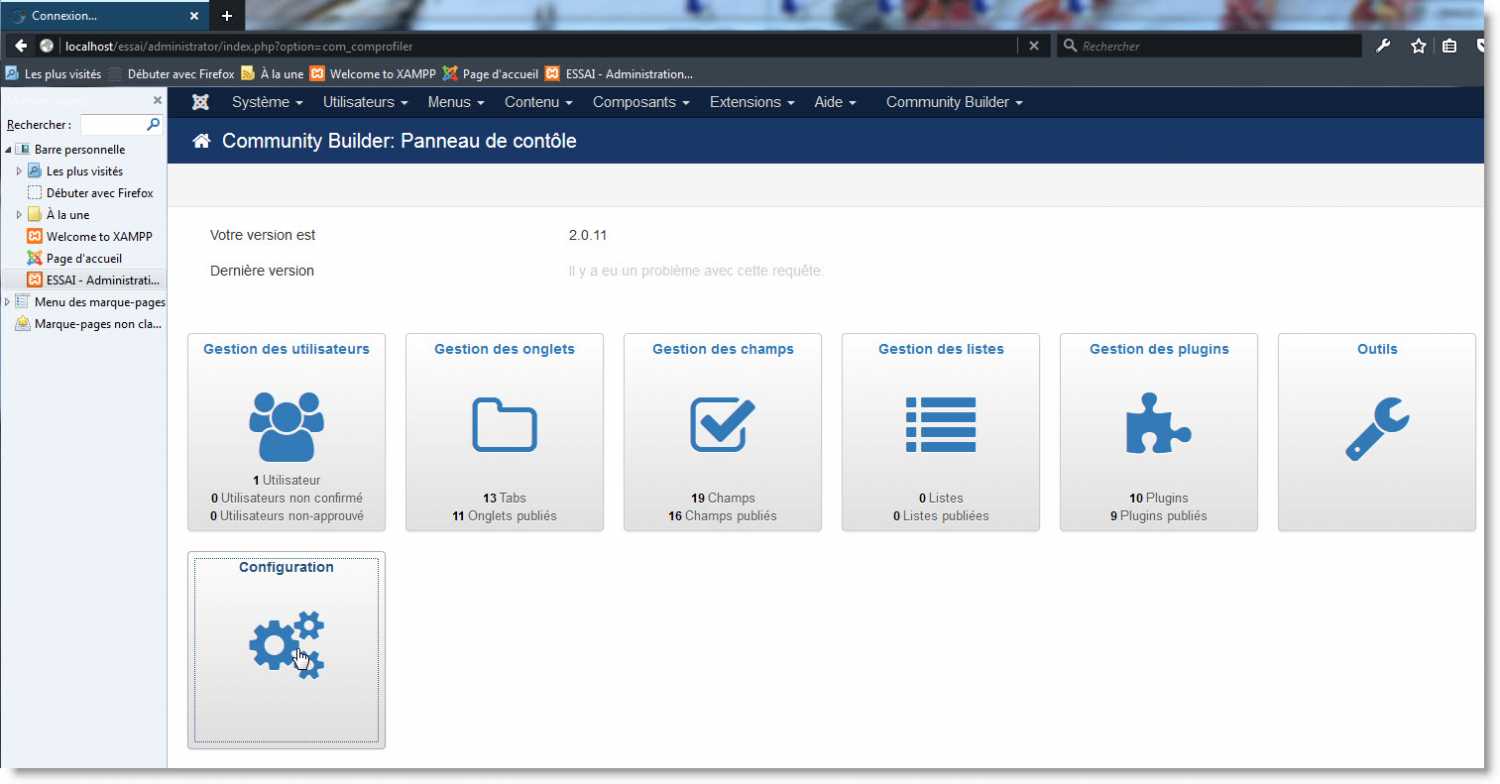Open Community Builder dropdown menu

coord(954,102)
